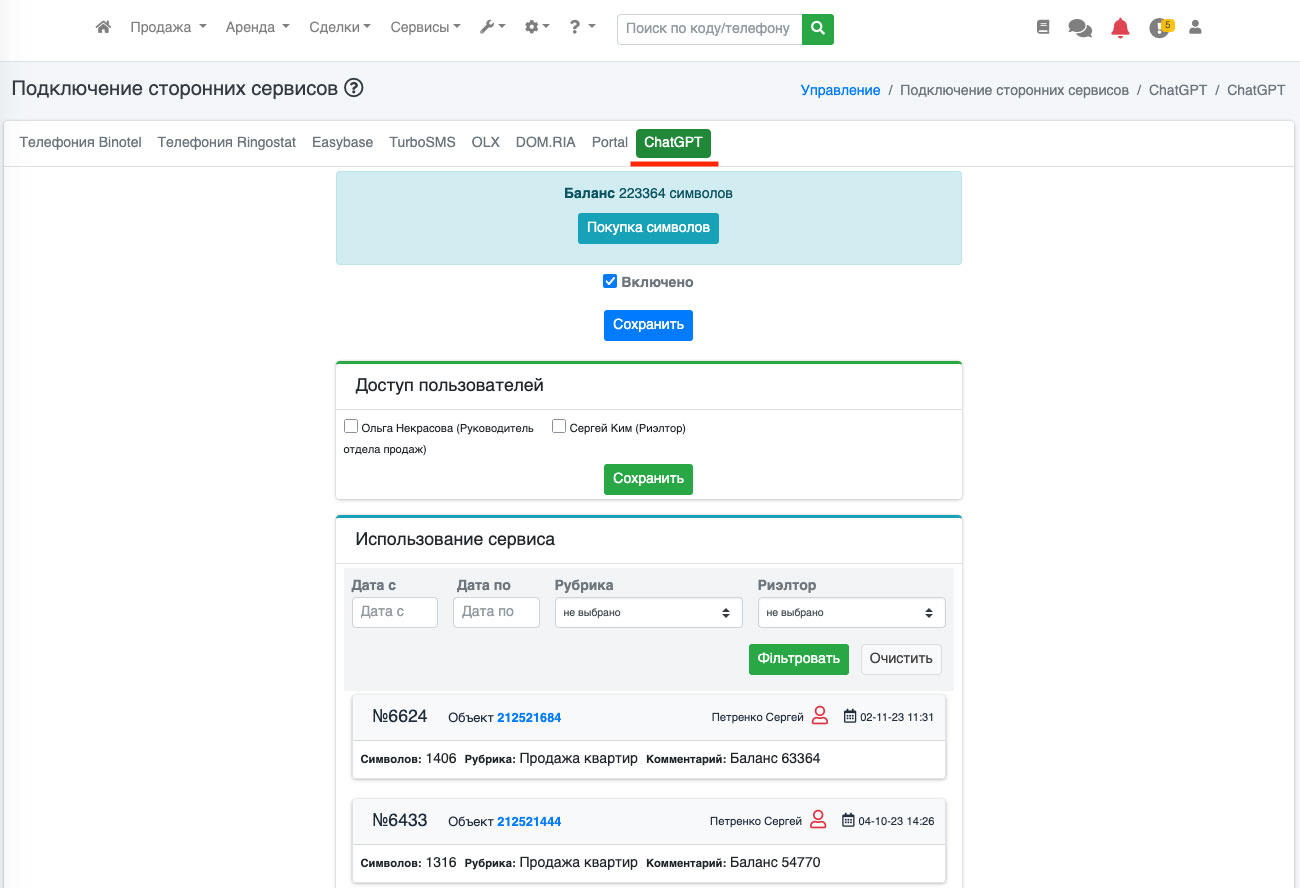Open the Риэлтор filter dropdown

tap(851, 613)
